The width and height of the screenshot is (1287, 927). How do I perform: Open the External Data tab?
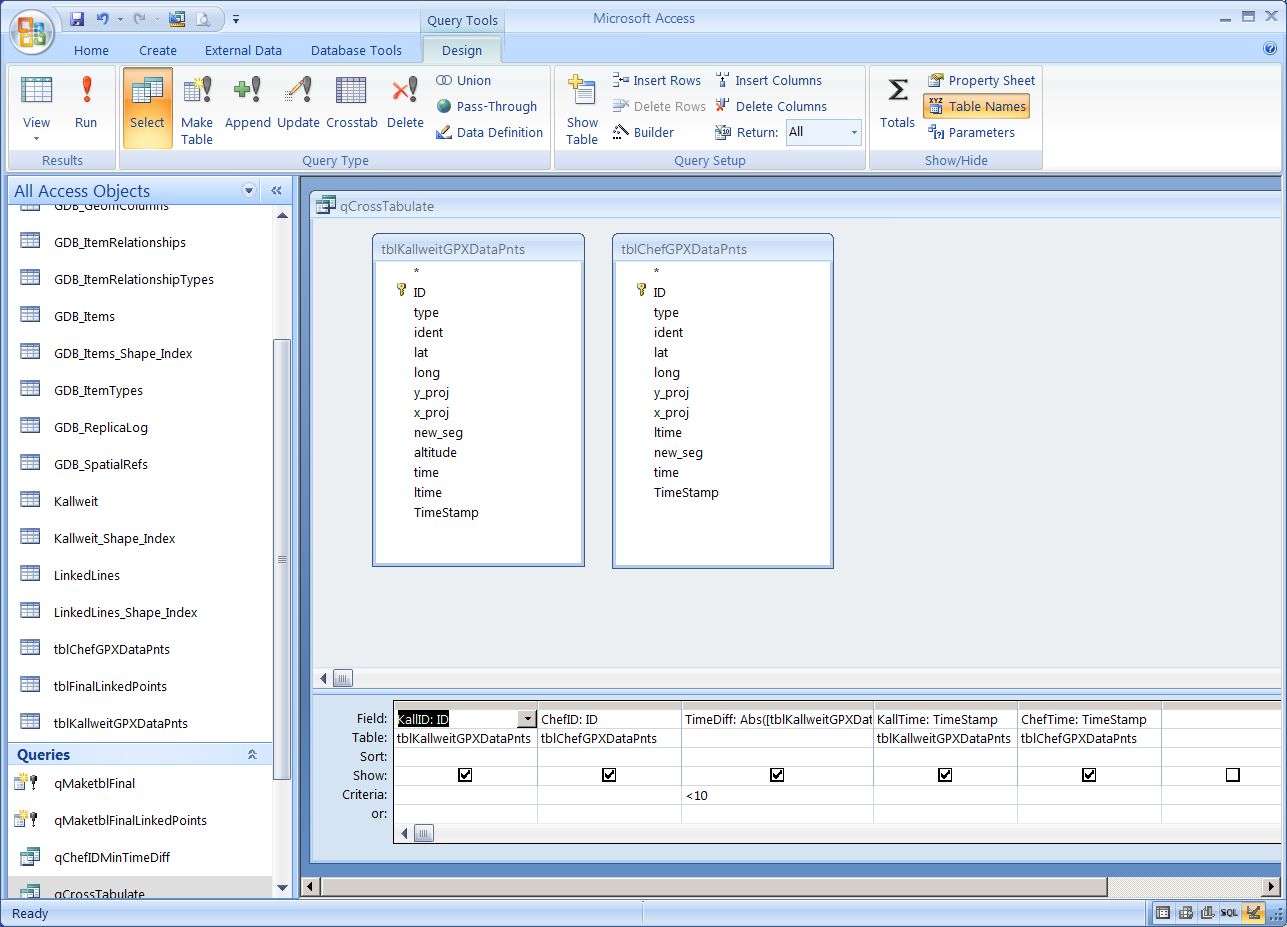click(243, 50)
